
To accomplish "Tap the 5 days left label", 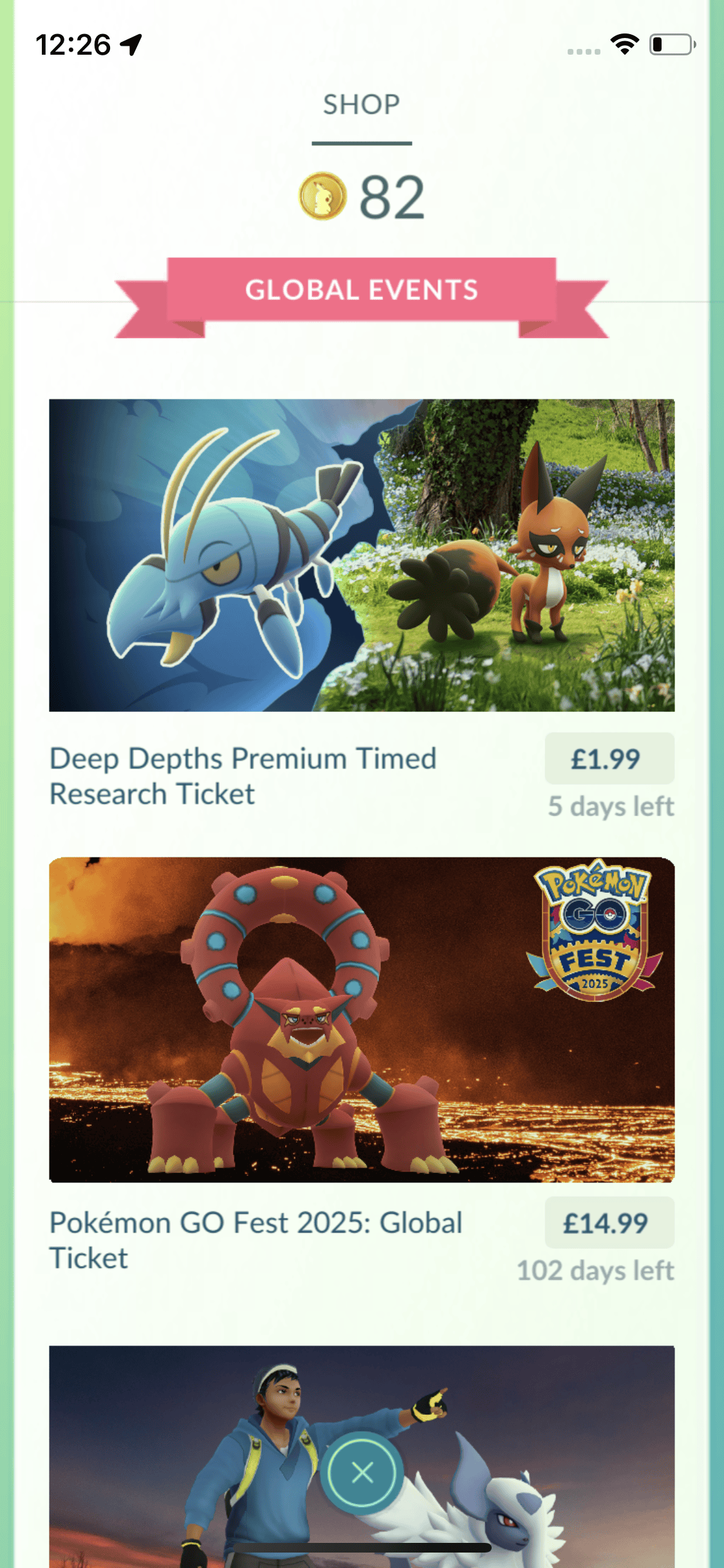I will 611,807.
